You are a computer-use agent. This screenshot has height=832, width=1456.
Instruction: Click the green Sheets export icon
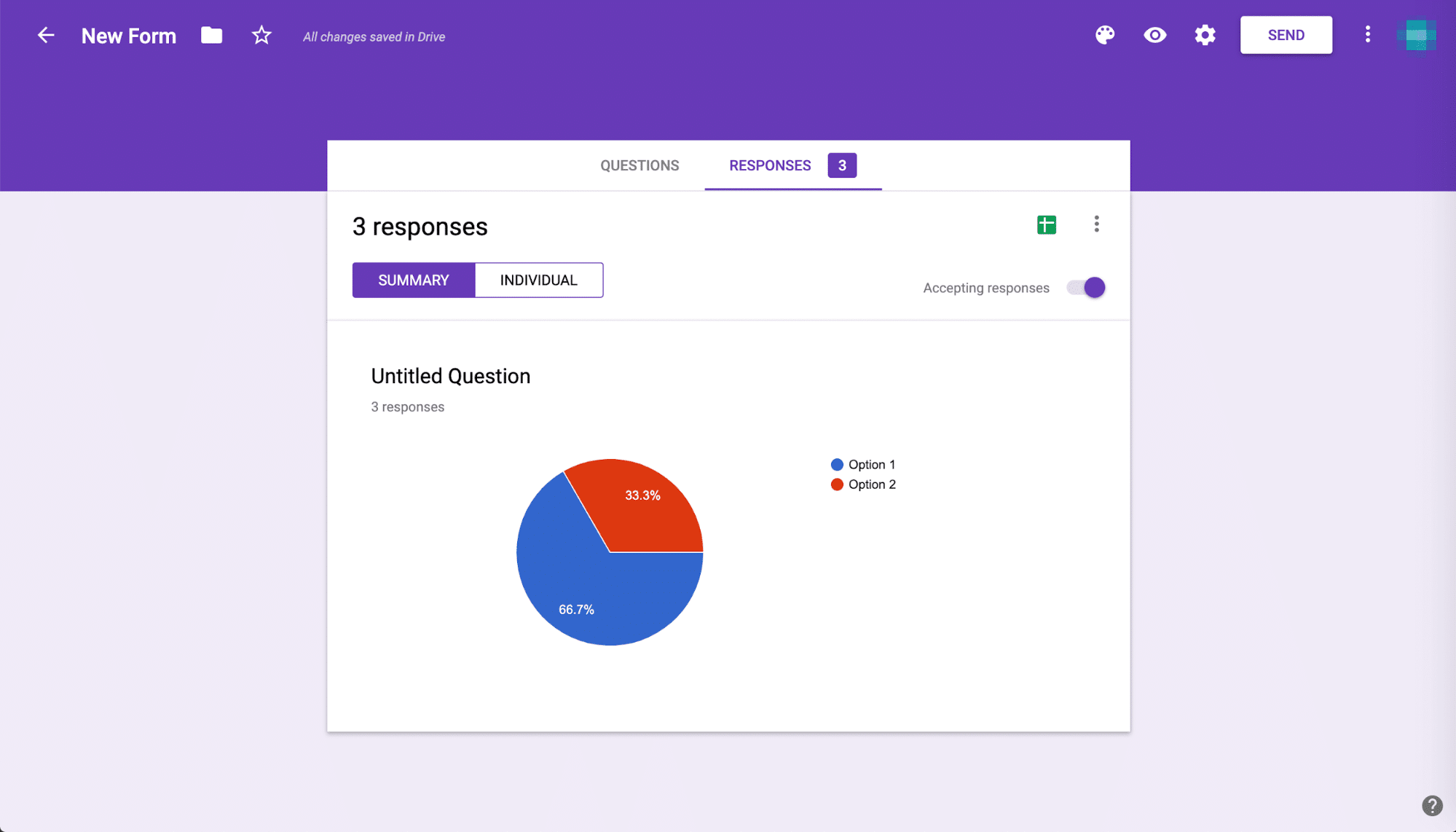pos(1046,224)
